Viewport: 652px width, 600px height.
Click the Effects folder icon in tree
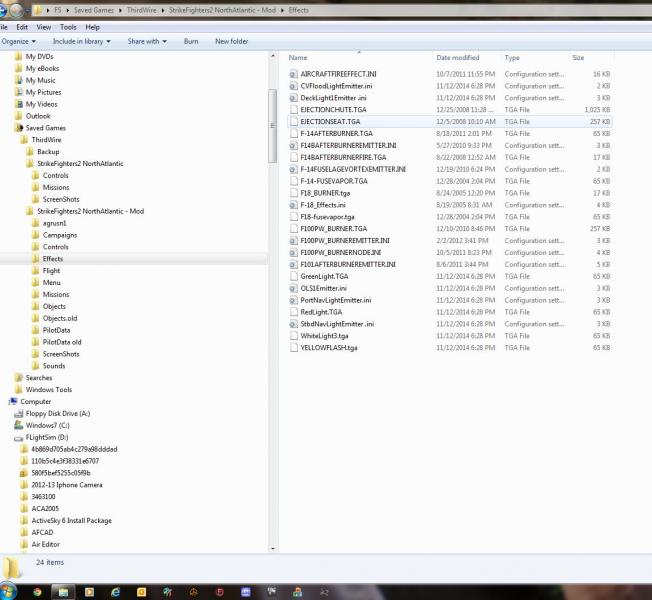36,259
